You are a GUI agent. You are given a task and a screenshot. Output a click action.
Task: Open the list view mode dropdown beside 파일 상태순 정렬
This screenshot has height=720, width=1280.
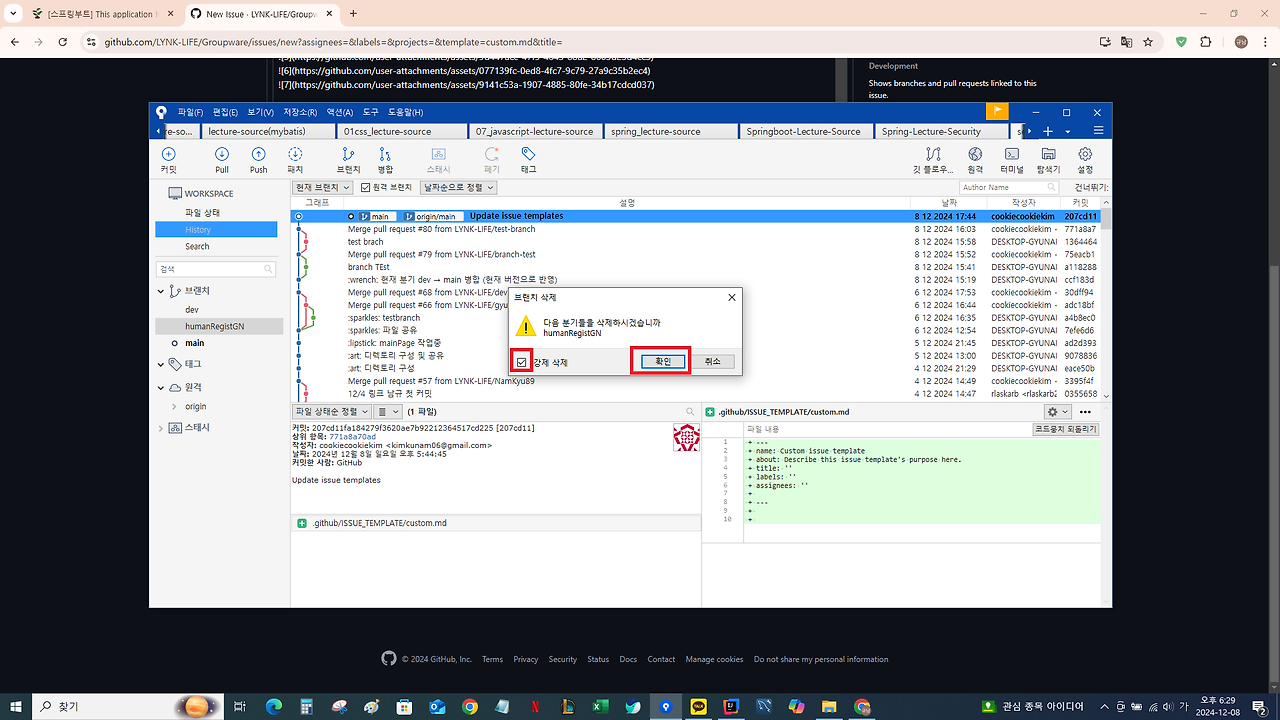coord(388,412)
